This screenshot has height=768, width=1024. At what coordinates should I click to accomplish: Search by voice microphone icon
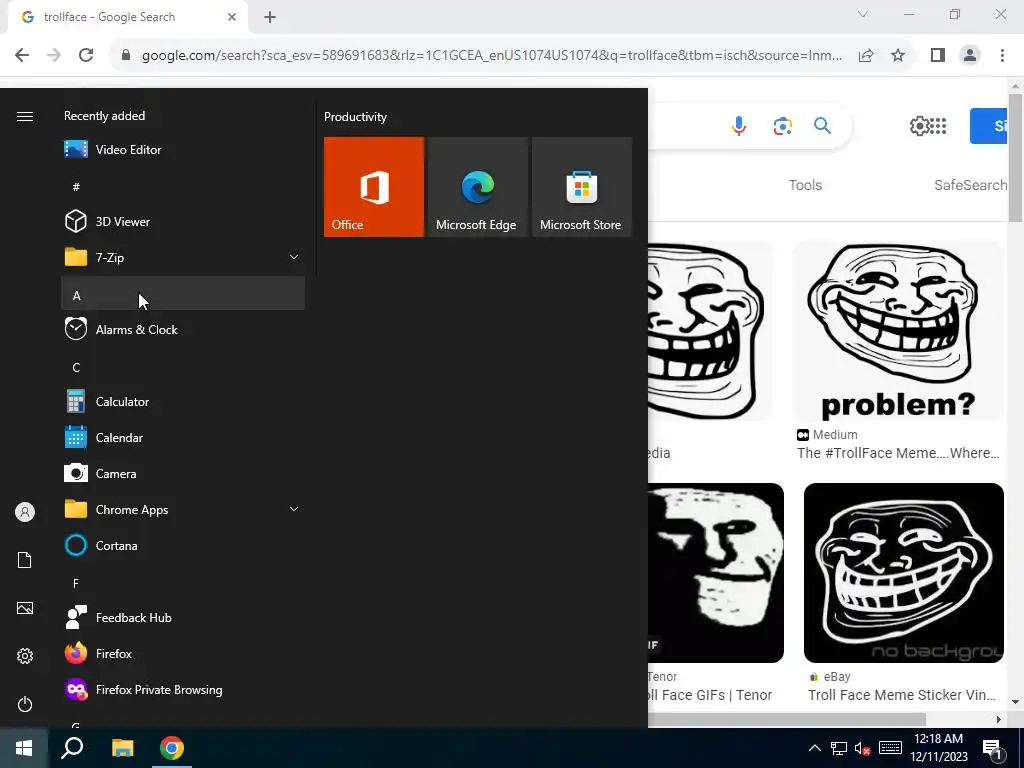click(x=739, y=125)
